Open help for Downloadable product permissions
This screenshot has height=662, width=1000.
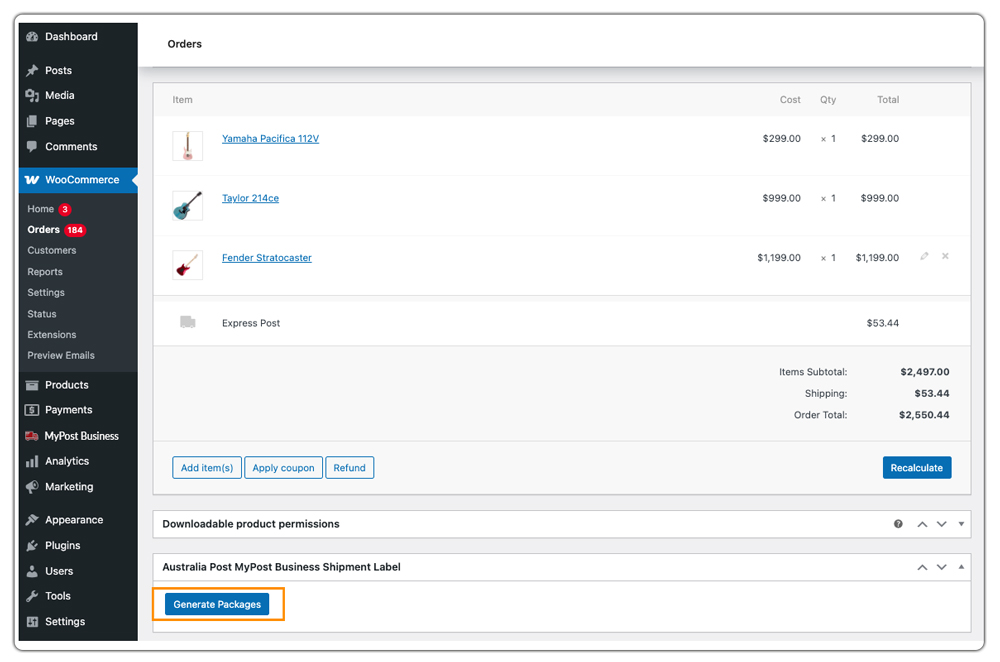pos(898,524)
